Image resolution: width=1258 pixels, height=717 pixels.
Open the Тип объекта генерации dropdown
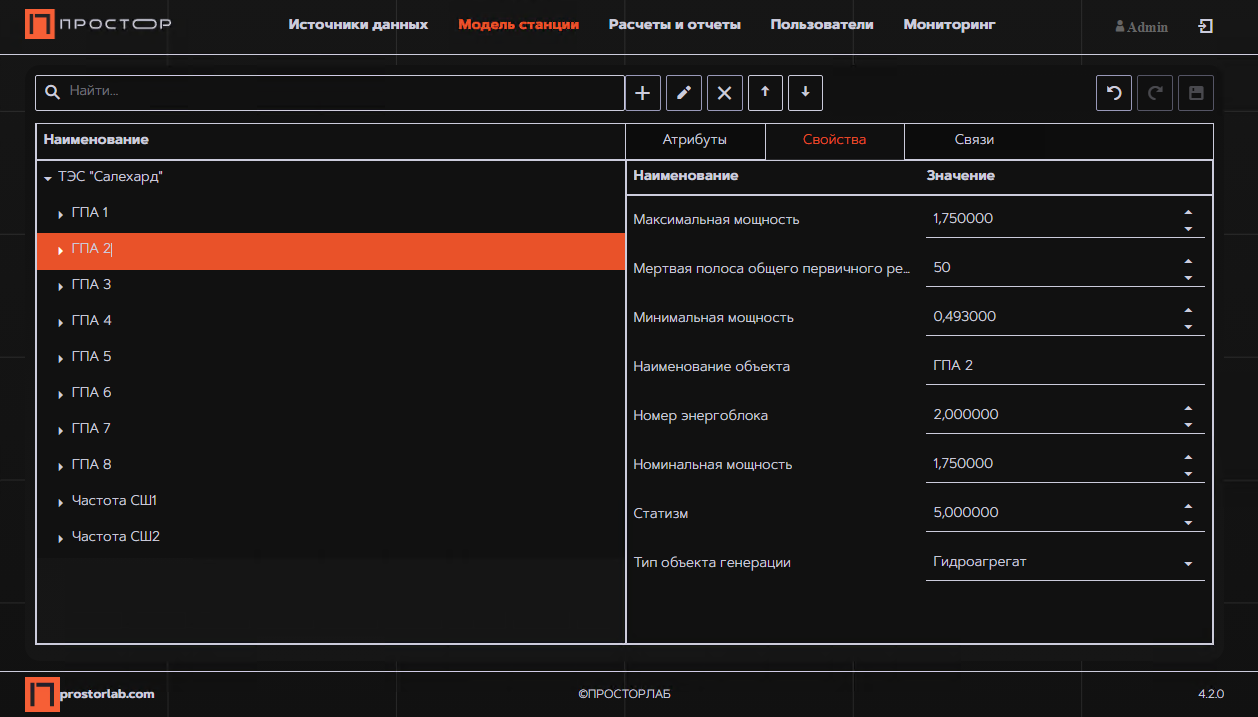[1188, 564]
